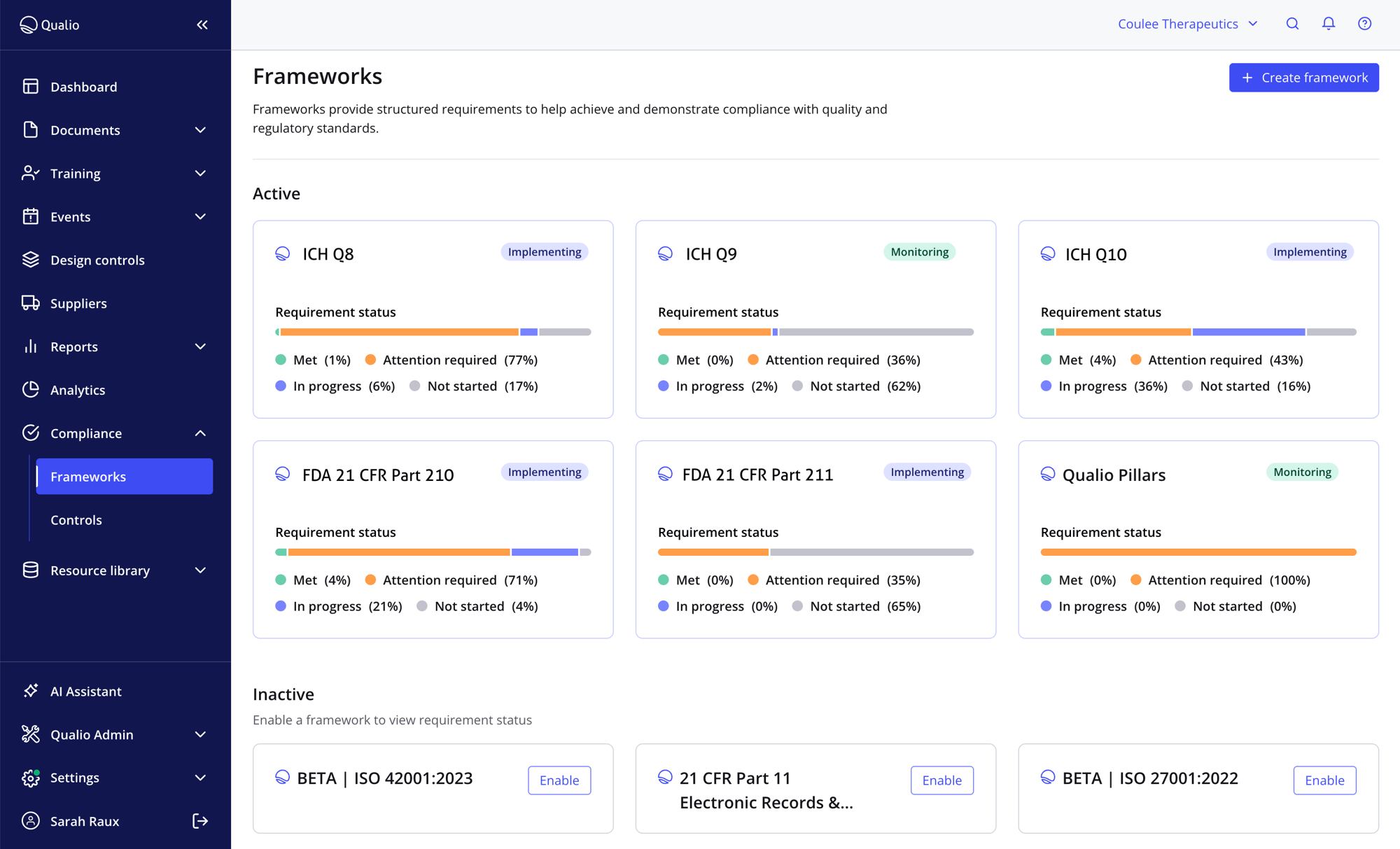Viewport: 1400px width, 849px height.
Task: Click the Create framework button
Action: 1303,77
